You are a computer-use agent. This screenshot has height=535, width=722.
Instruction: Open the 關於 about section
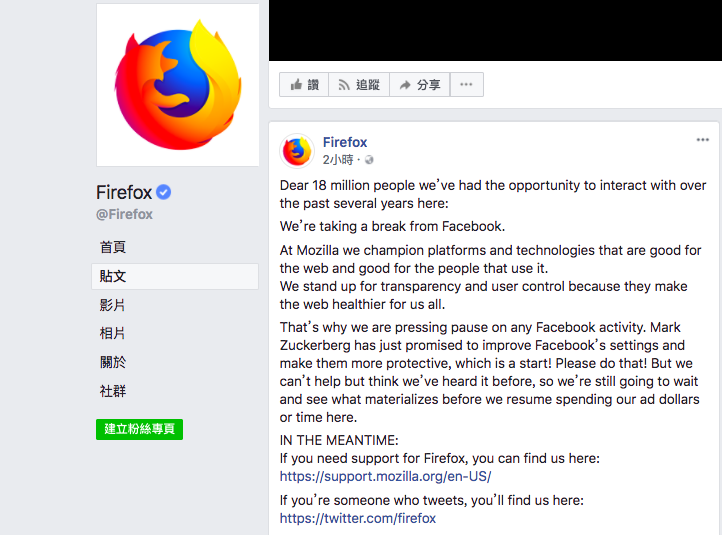113,362
